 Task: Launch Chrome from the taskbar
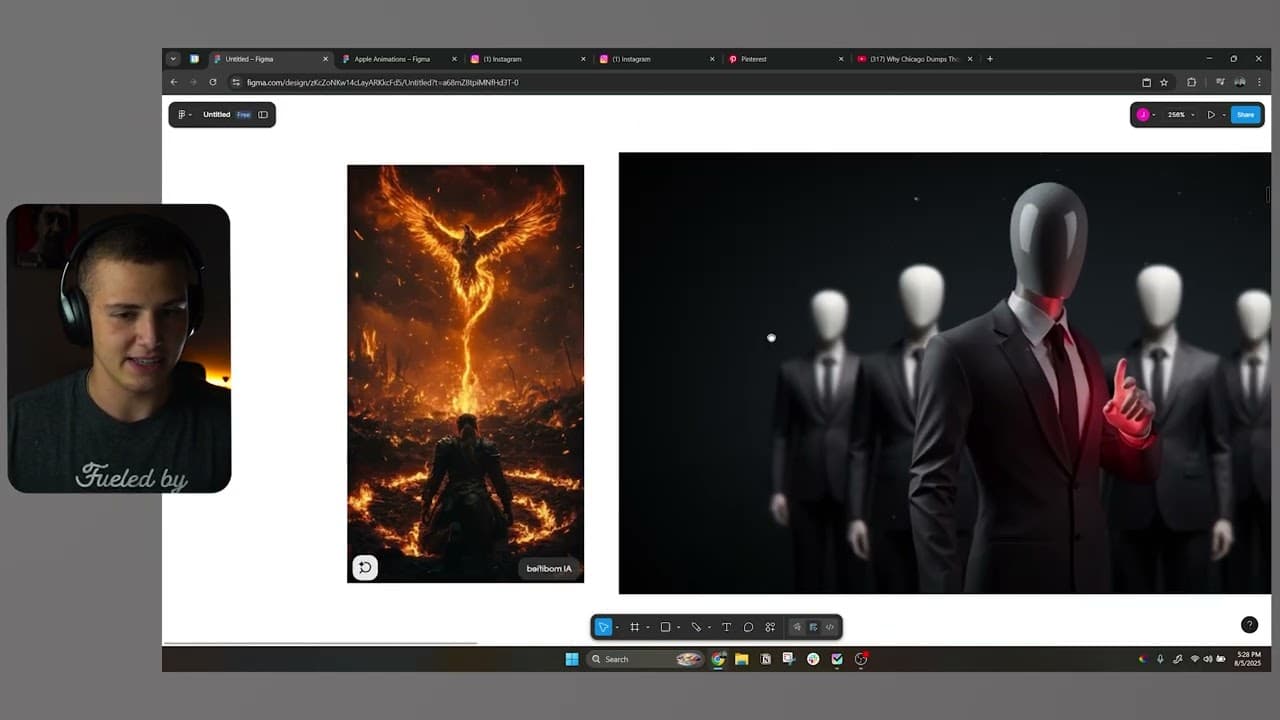pos(718,659)
